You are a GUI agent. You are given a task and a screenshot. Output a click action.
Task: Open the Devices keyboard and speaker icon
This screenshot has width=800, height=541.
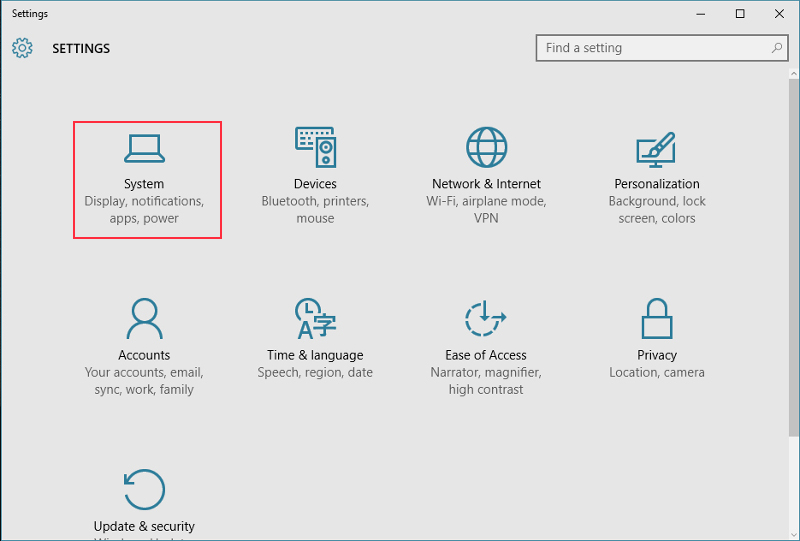[x=315, y=147]
